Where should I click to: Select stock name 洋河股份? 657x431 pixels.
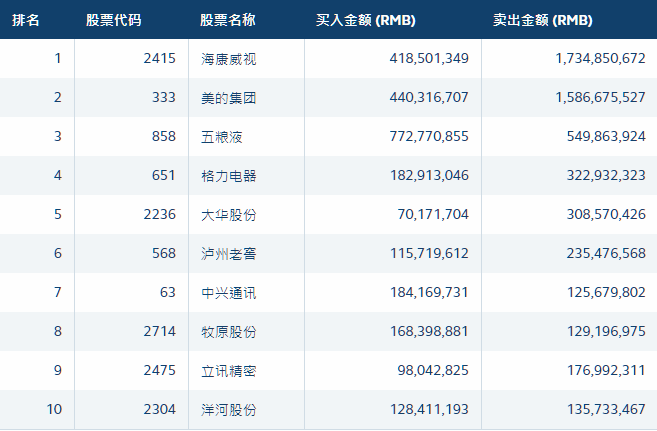(x=228, y=409)
